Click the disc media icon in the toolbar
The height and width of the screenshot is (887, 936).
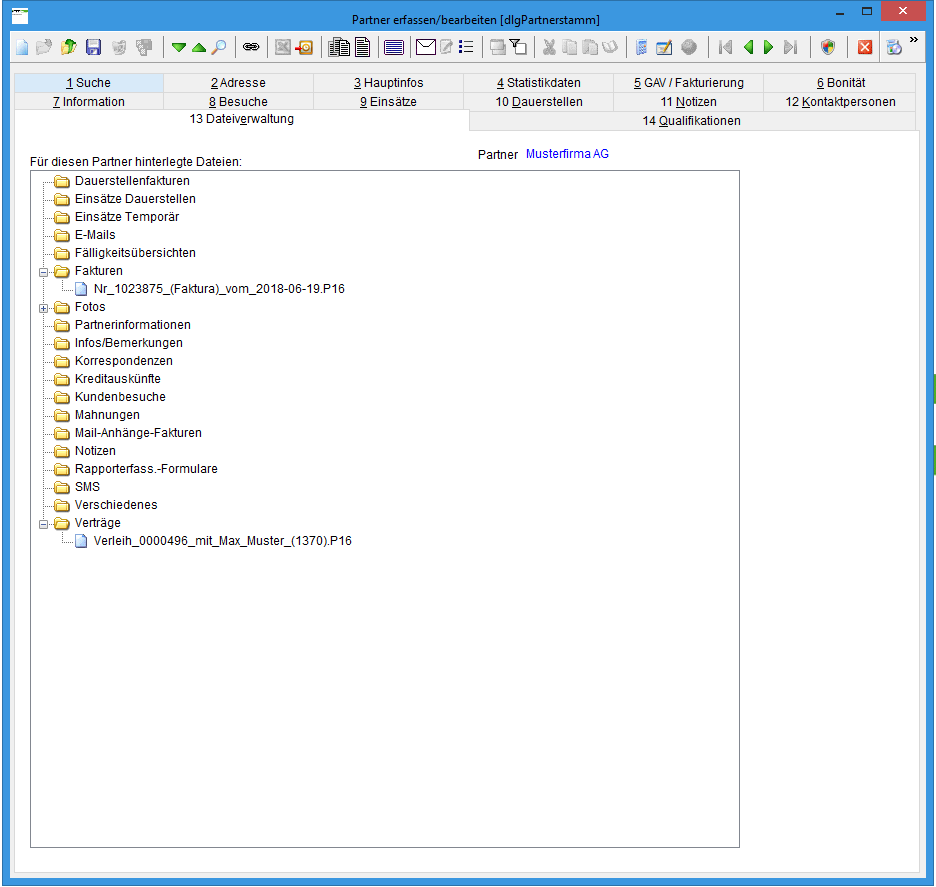pos(894,47)
